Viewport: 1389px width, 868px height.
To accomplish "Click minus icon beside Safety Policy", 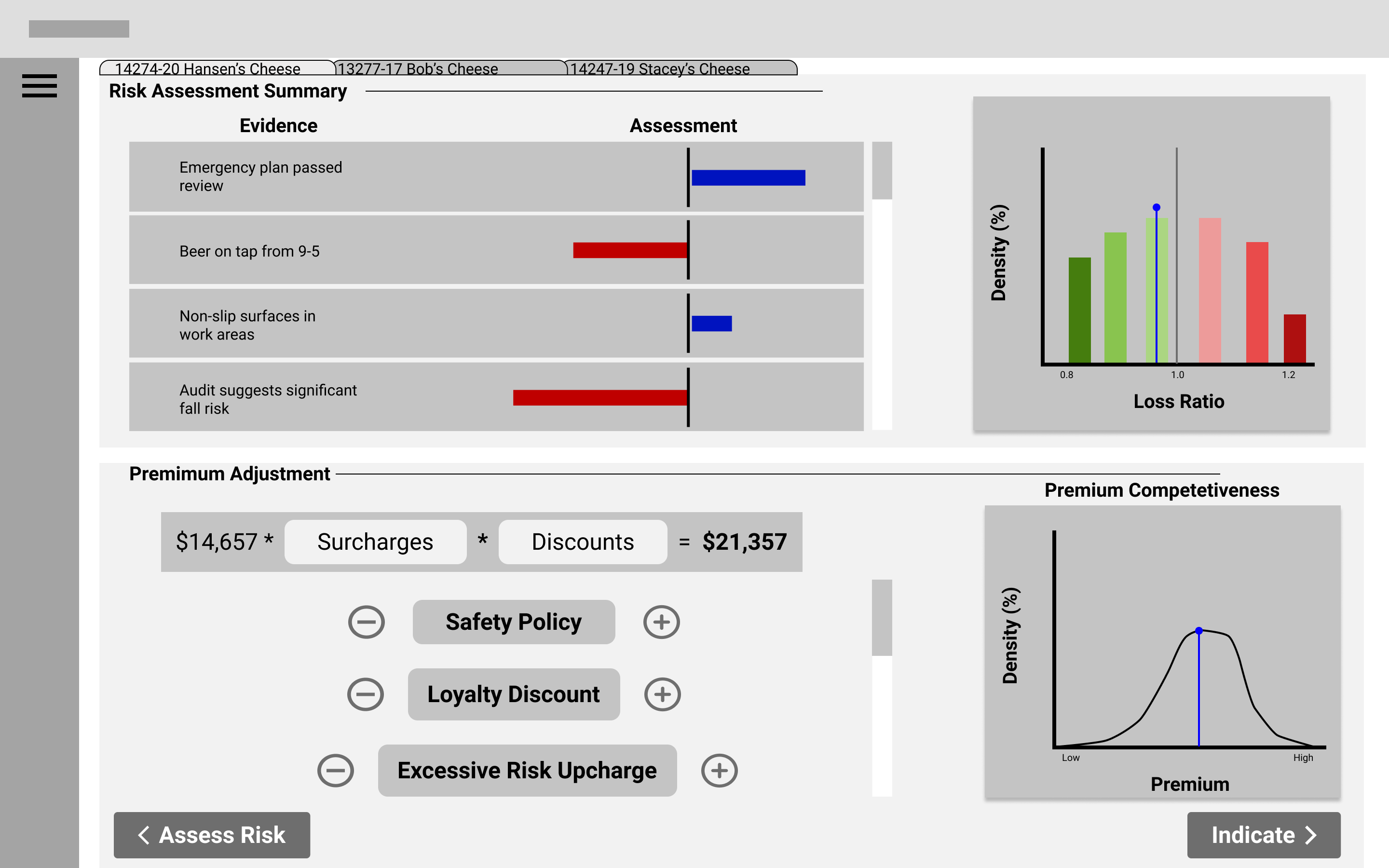I will pos(366,622).
